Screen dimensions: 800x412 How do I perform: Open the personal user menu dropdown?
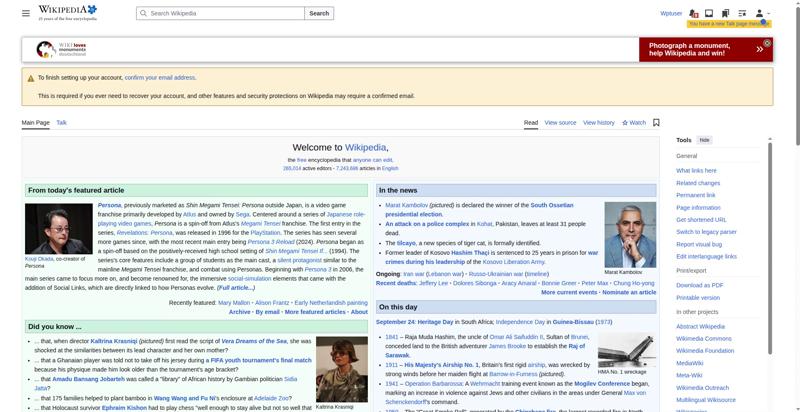pyautogui.click(x=762, y=13)
